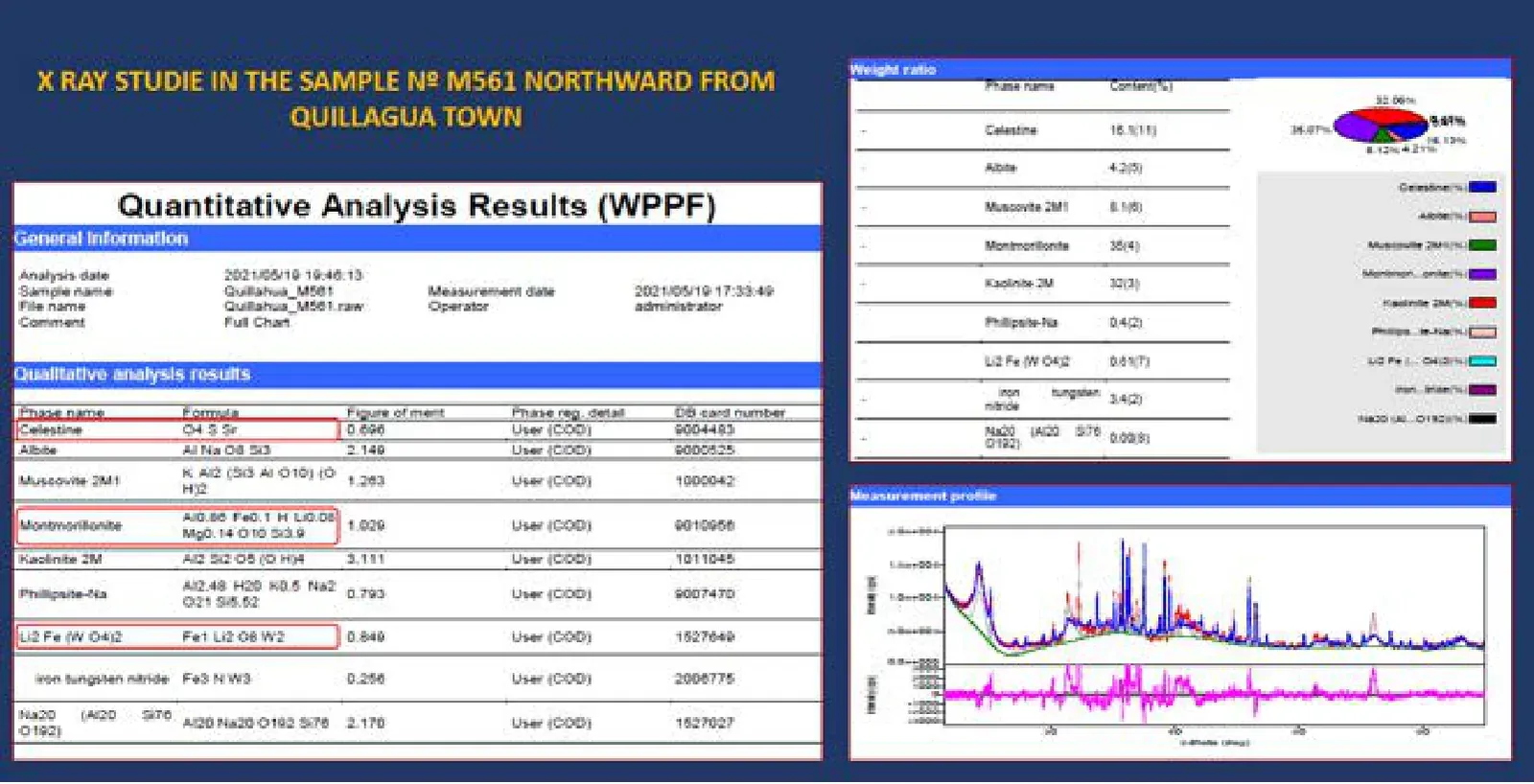Select the purple Montmorillonite legend swatch
Viewport: 1534px width, 784px height.
(1482, 274)
